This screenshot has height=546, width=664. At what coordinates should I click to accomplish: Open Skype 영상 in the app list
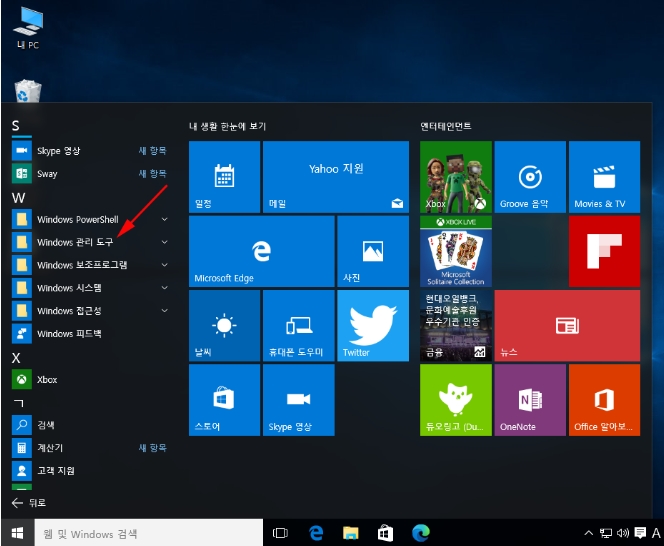[x=91, y=151]
